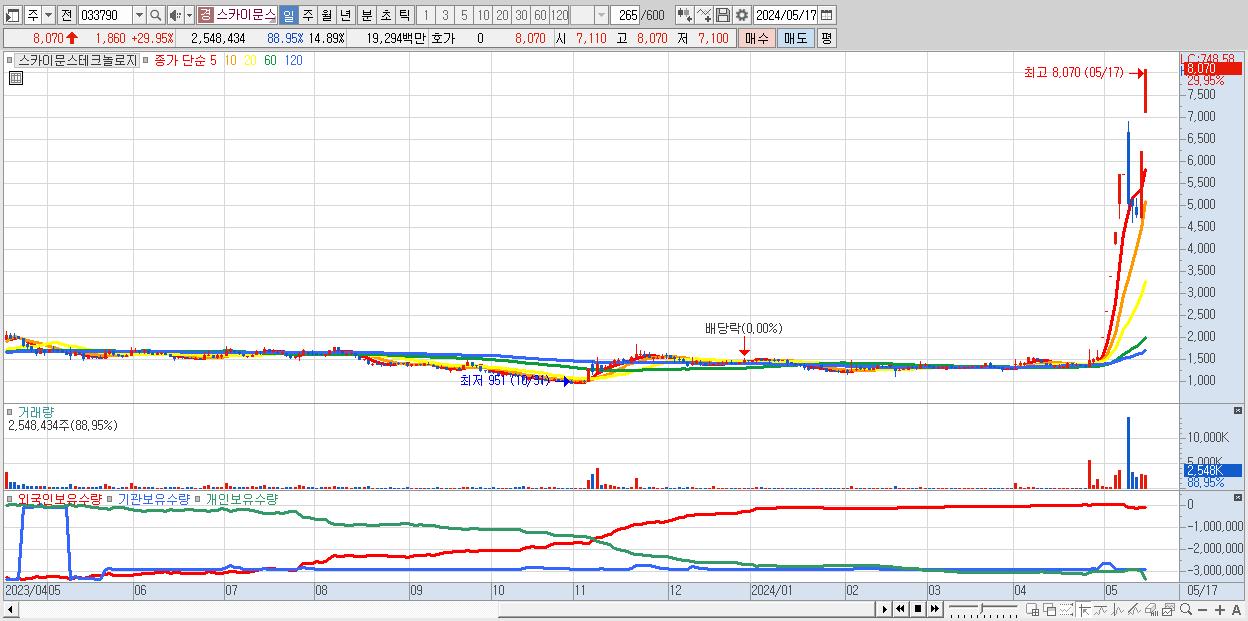1248x621 pixels.
Task: Click the overlapping windows icon in bottom toolbar
Action: click(x=1050, y=609)
